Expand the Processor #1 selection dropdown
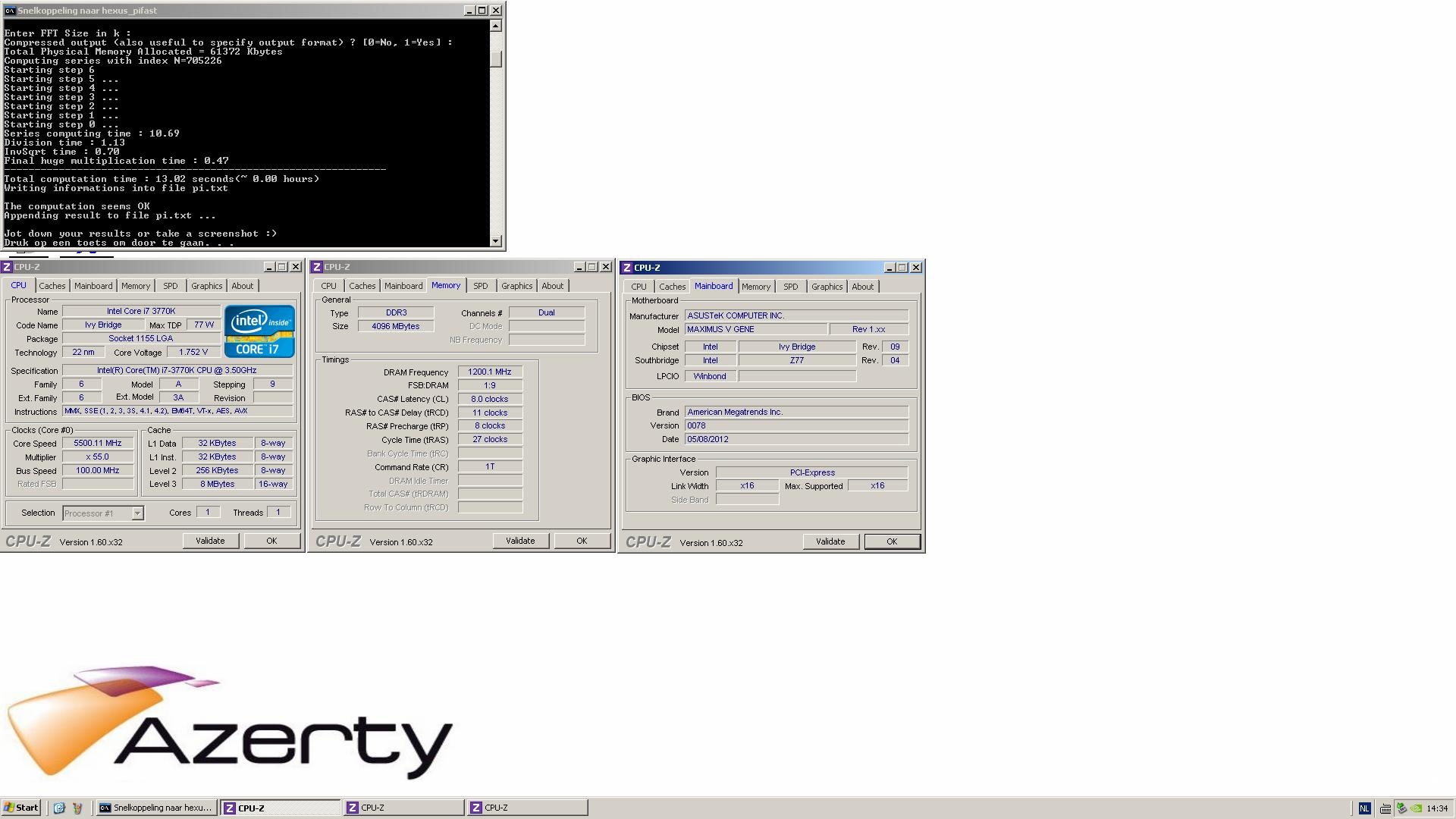 tap(137, 513)
